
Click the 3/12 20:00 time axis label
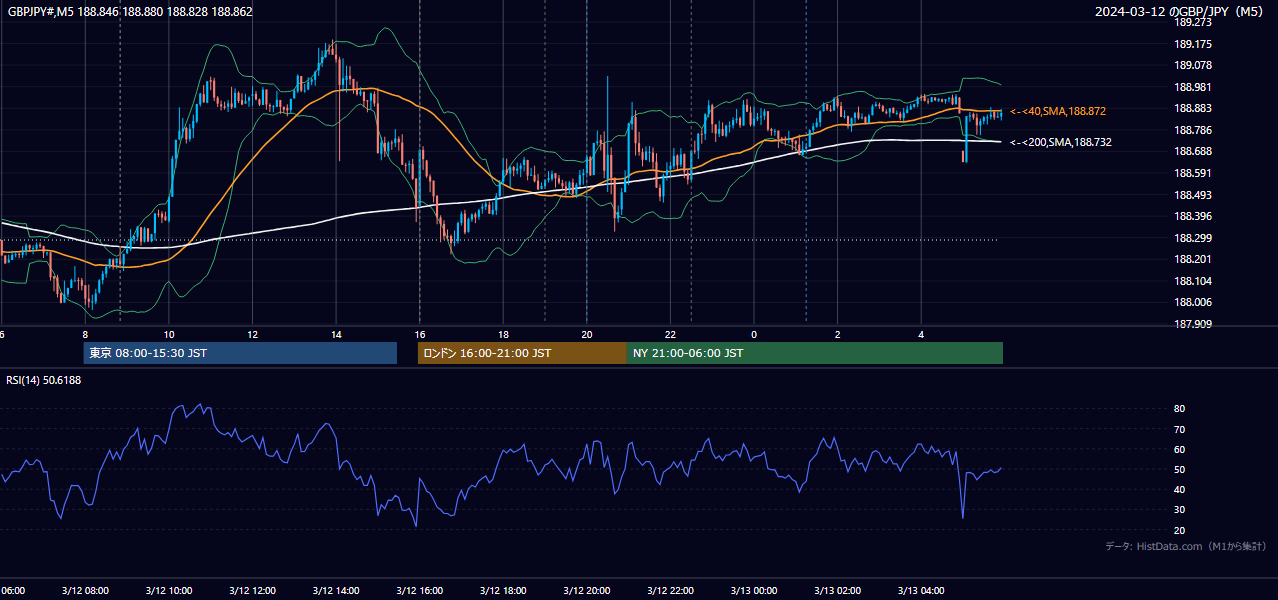tap(586, 591)
